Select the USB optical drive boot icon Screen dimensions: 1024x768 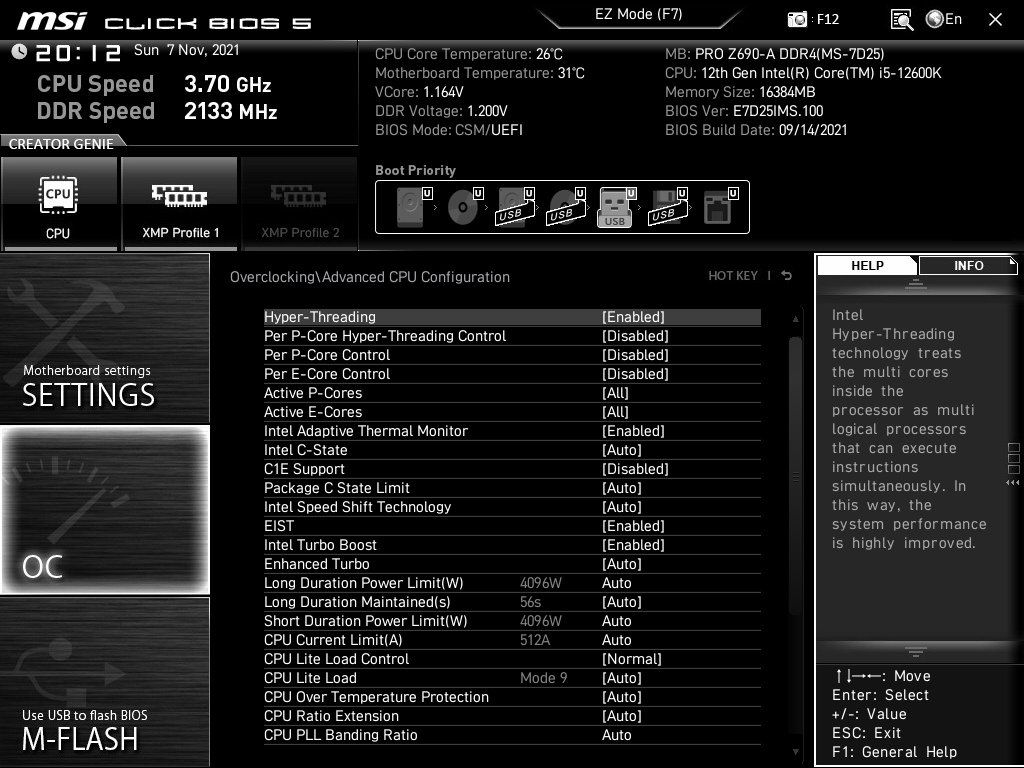(x=566, y=207)
